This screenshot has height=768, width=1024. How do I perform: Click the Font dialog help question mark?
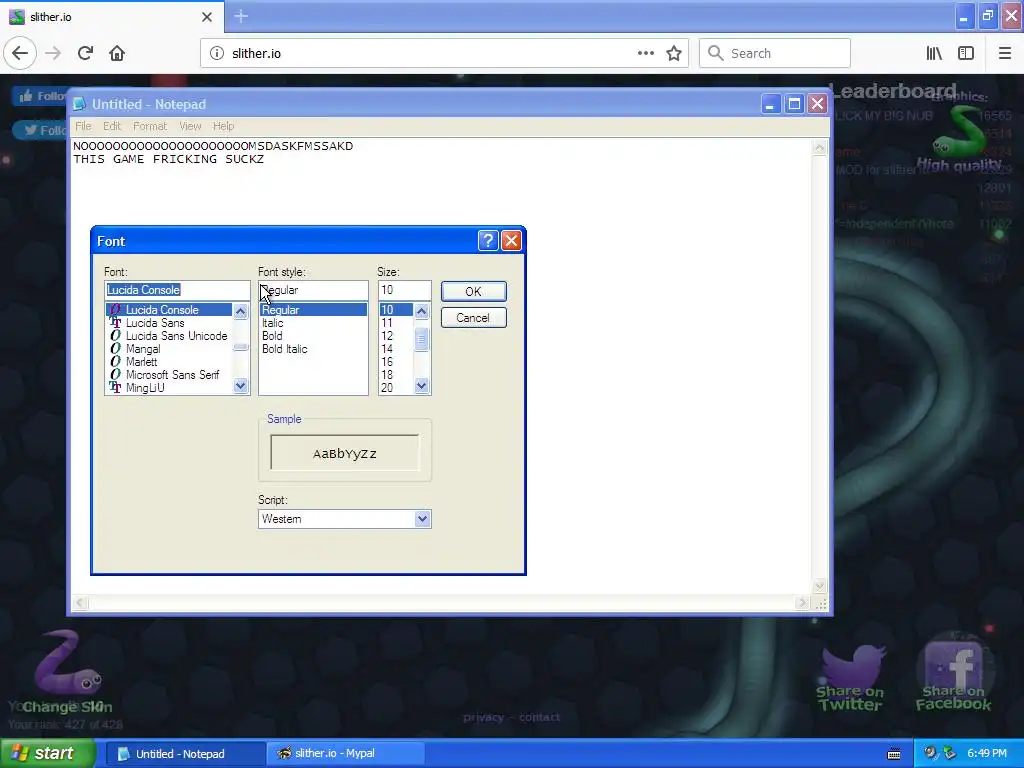[x=488, y=241]
